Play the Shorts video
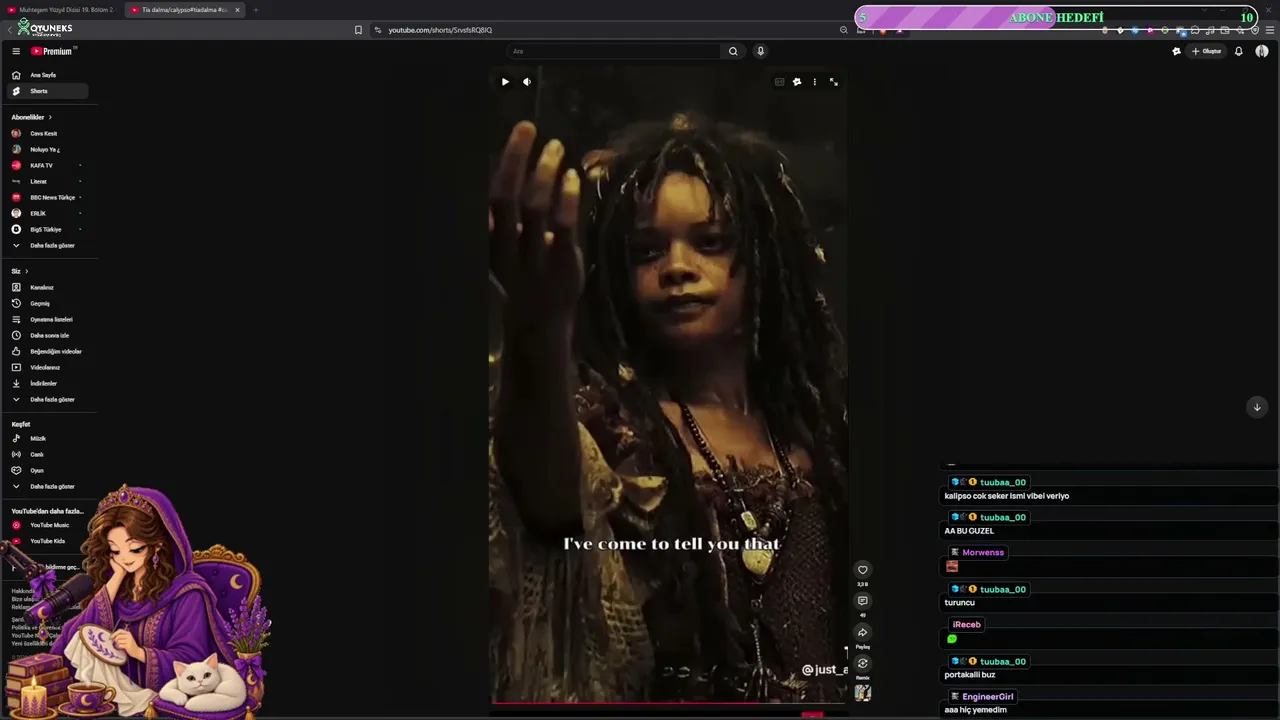The width and height of the screenshot is (1280, 720). click(505, 82)
